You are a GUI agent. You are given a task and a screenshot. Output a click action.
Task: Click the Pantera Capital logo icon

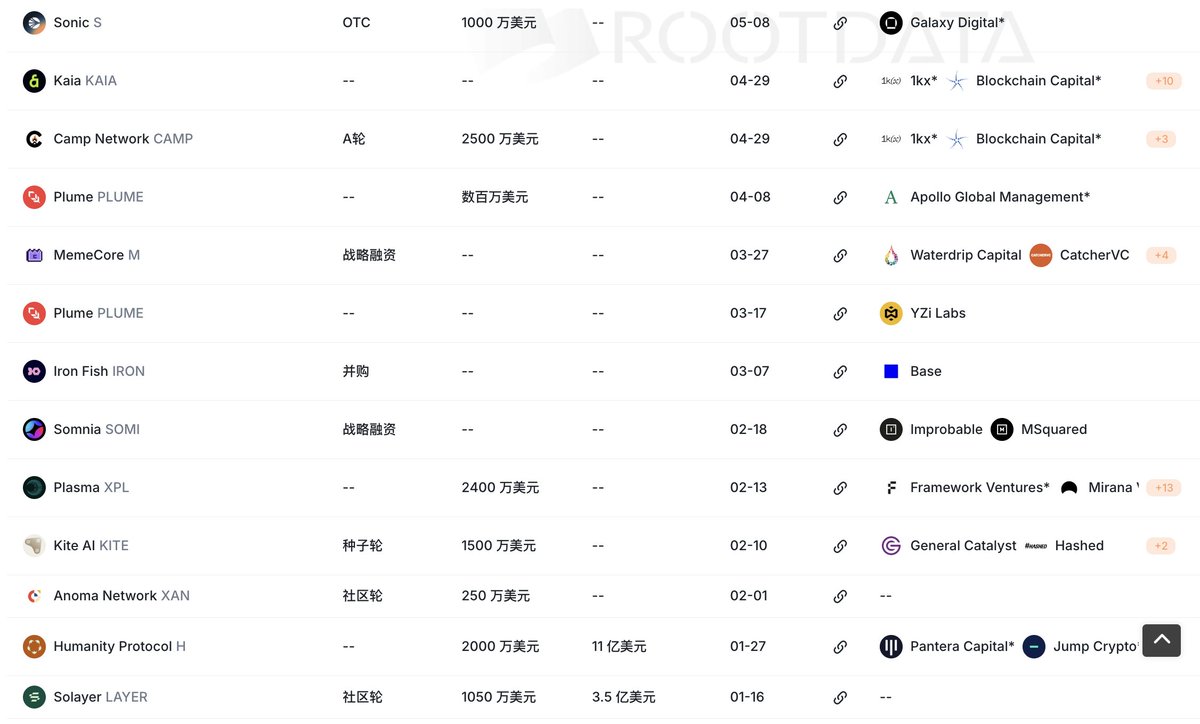click(x=891, y=647)
